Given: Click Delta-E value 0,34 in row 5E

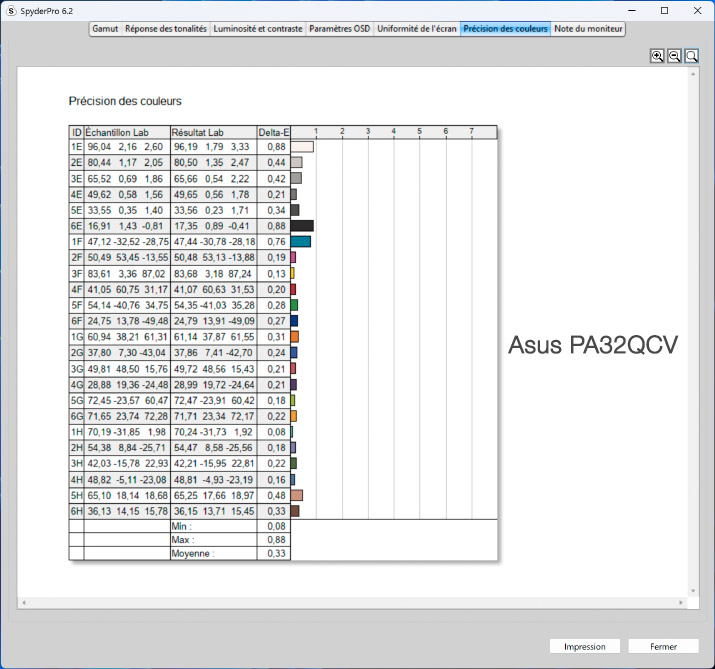Looking at the screenshot, I should (x=274, y=210).
